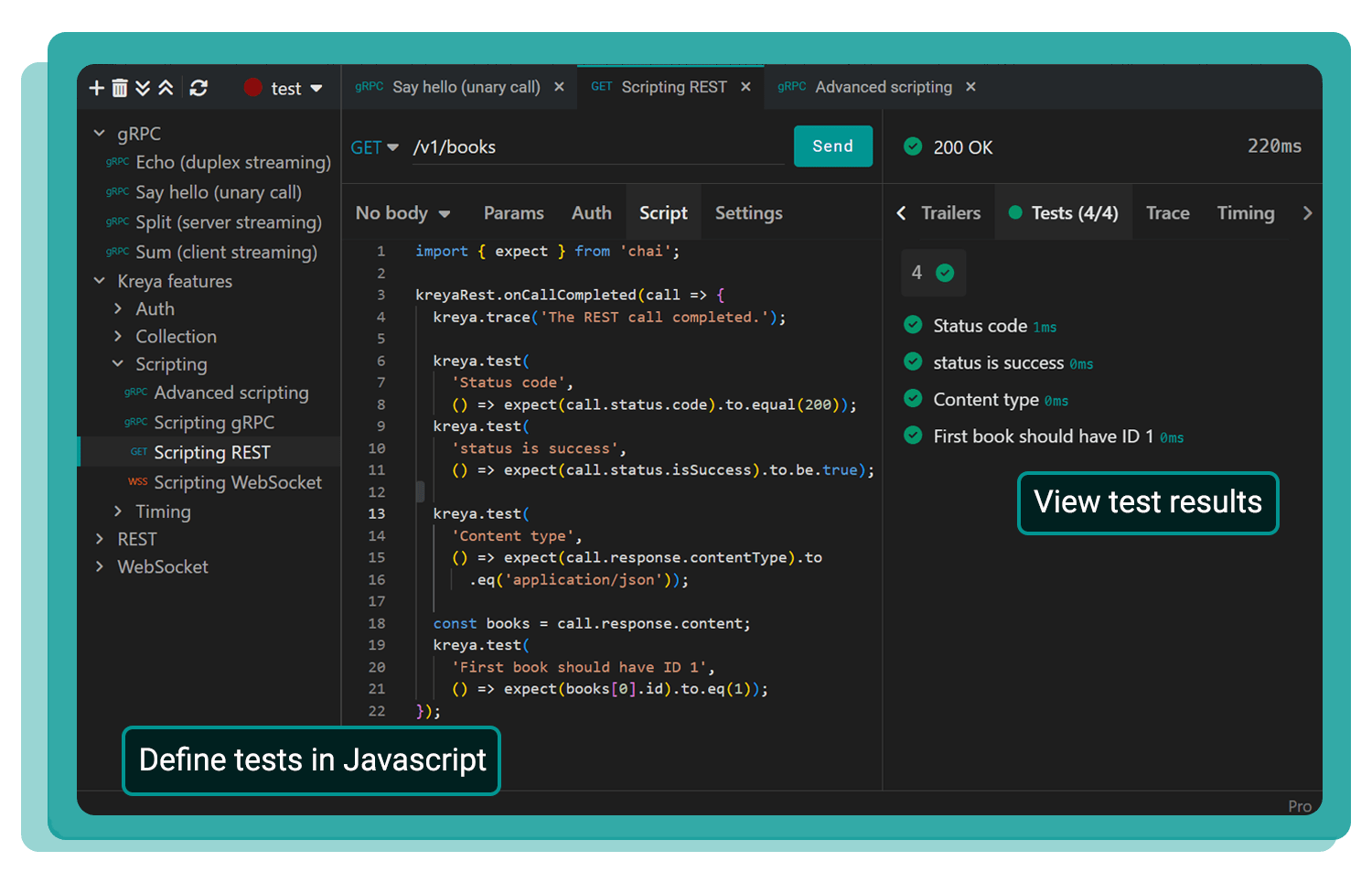This screenshot has width=1372, height=883.
Task: Expand the WebSocket folder in the sidebar
Action: tap(100, 566)
